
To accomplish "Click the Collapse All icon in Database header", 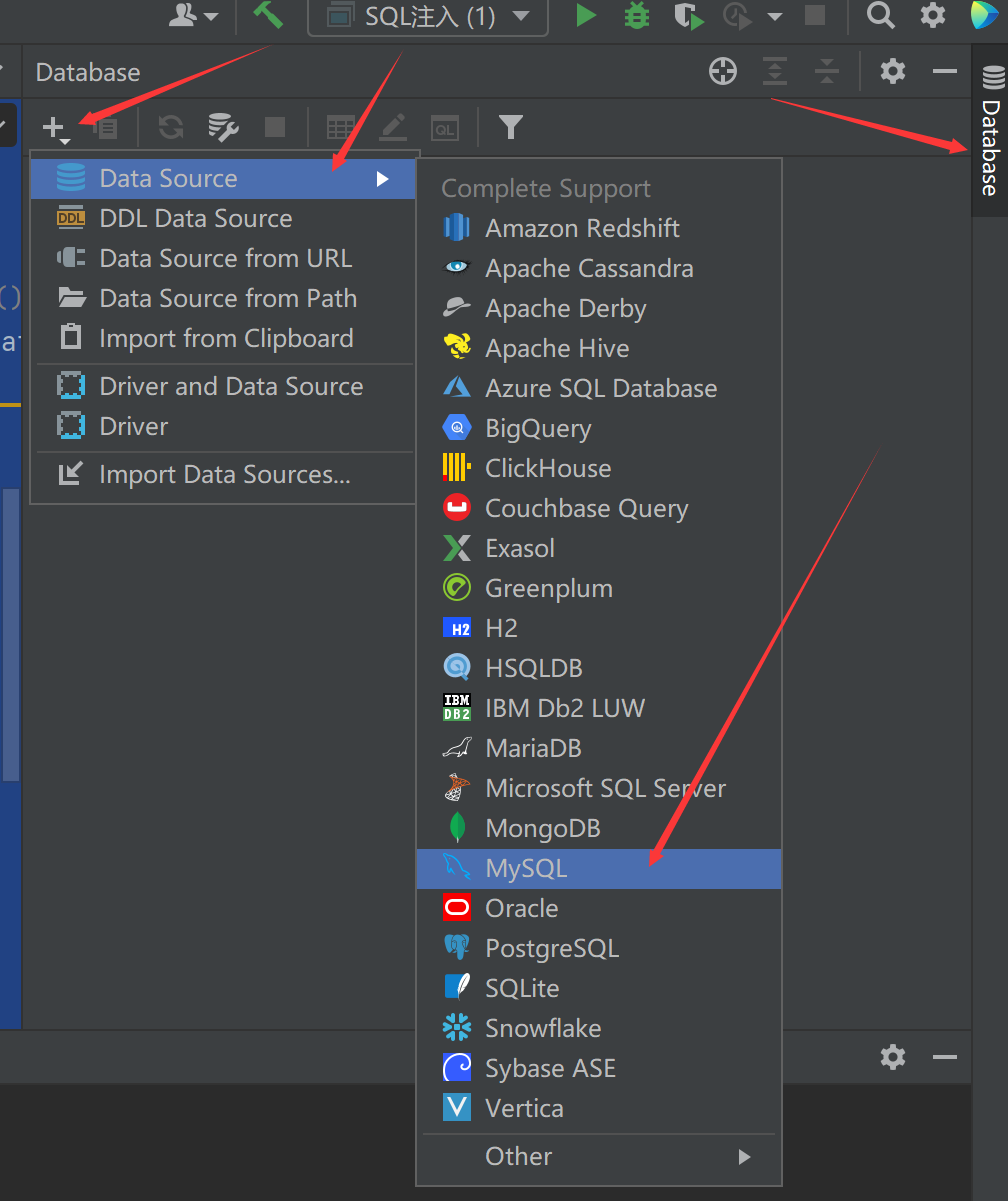I will click(x=826, y=71).
